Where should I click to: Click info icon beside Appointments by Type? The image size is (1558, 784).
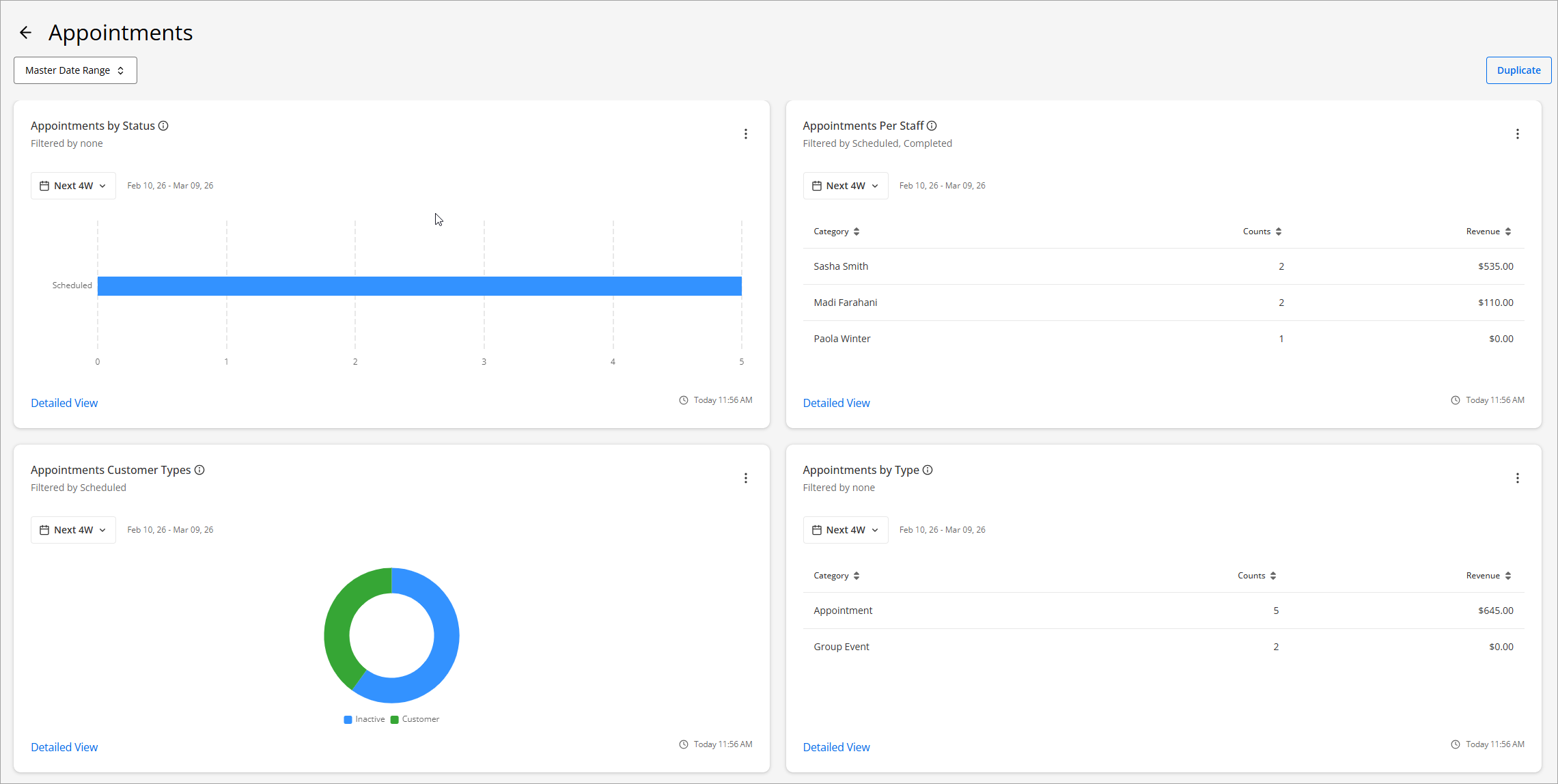[928, 470]
